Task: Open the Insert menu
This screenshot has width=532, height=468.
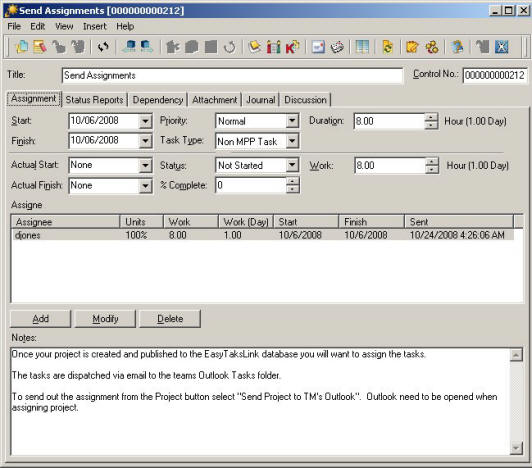Action: 95,26
